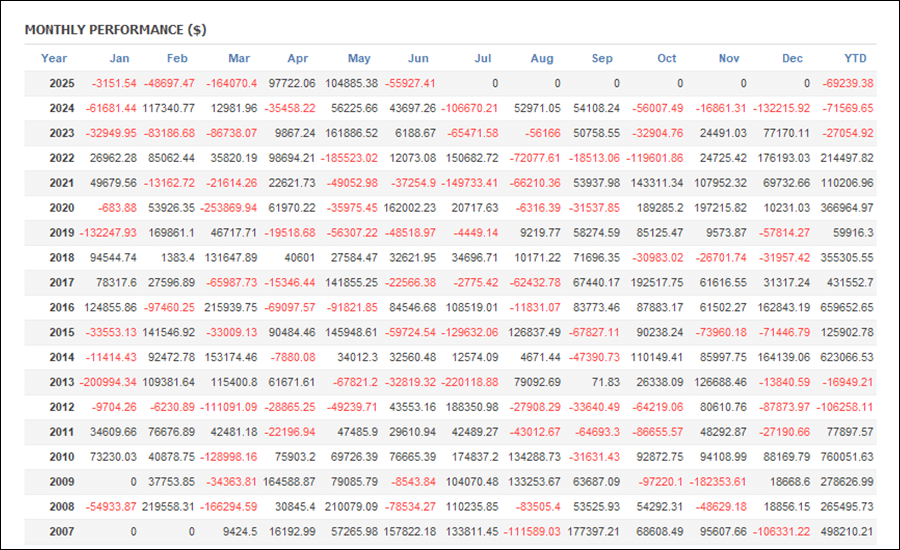Click the 2010 YTD value 760051.63
Screen dimensions: 900x550
tap(847, 457)
